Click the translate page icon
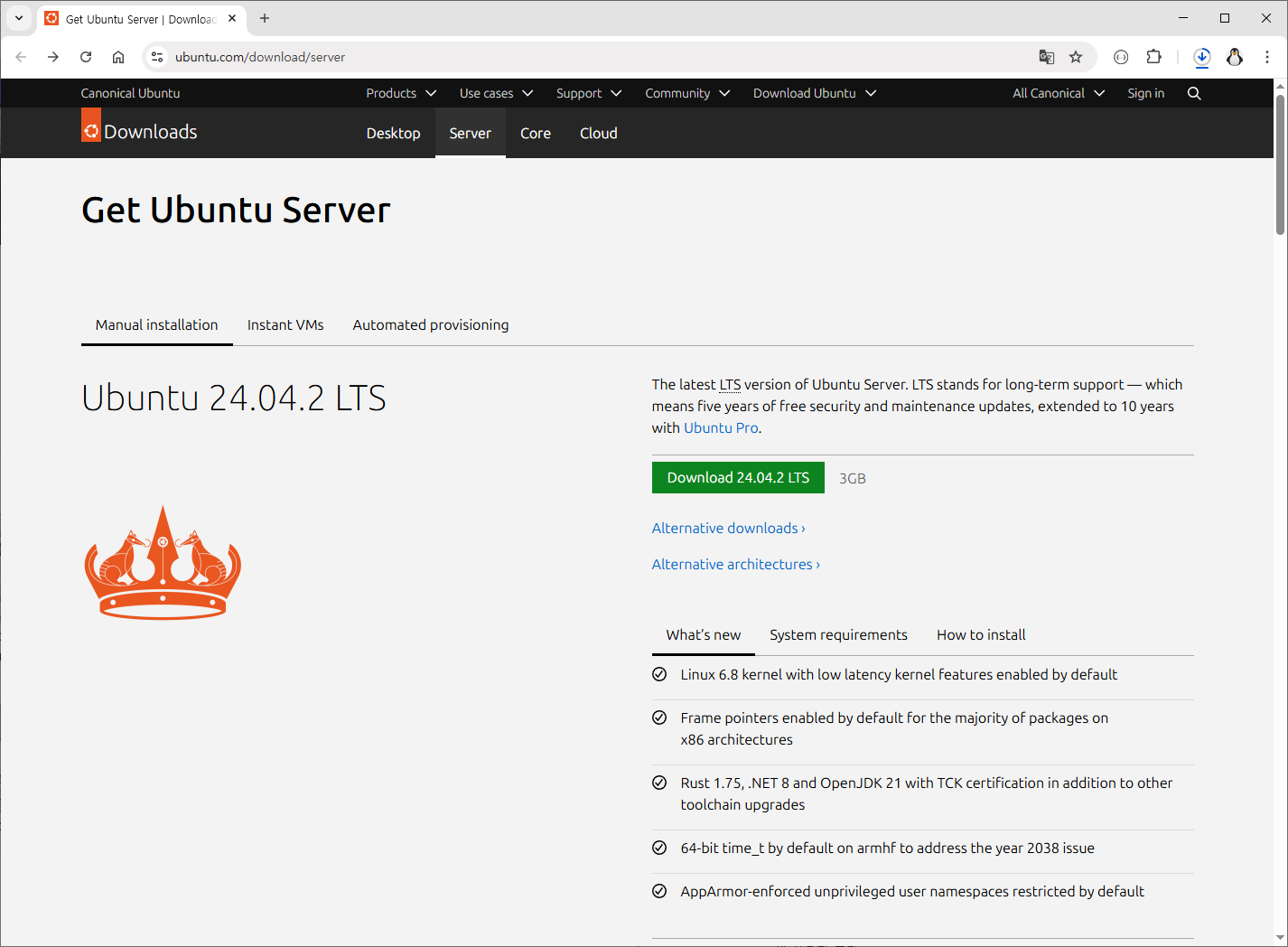 [x=1047, y=57]
